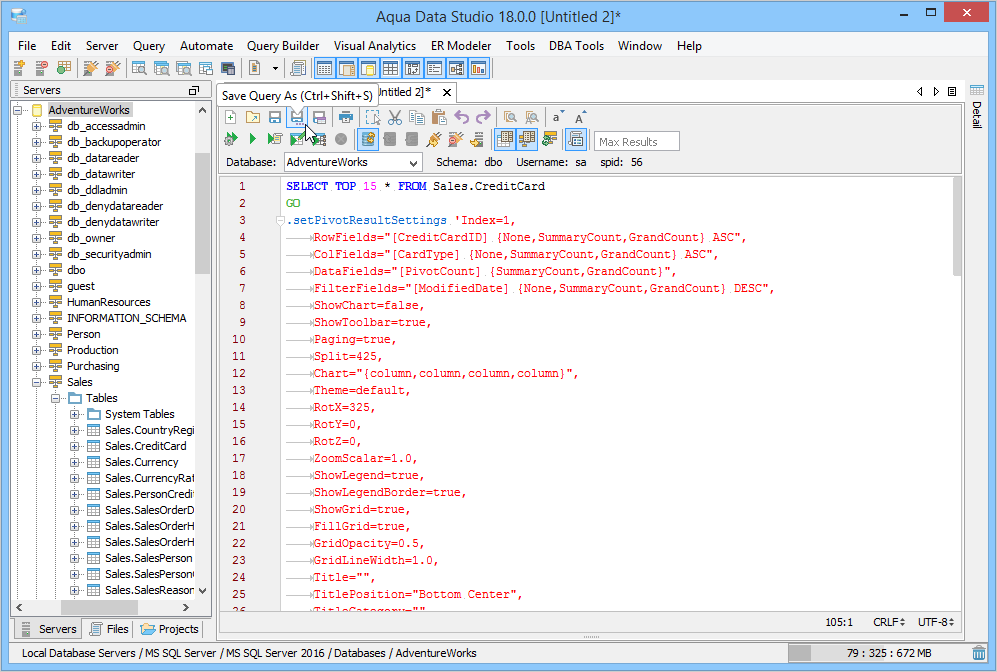This screenshot has width=997, height=672.
Task: Toggle the bar chart view button in main toolbar
Action: 479,68
